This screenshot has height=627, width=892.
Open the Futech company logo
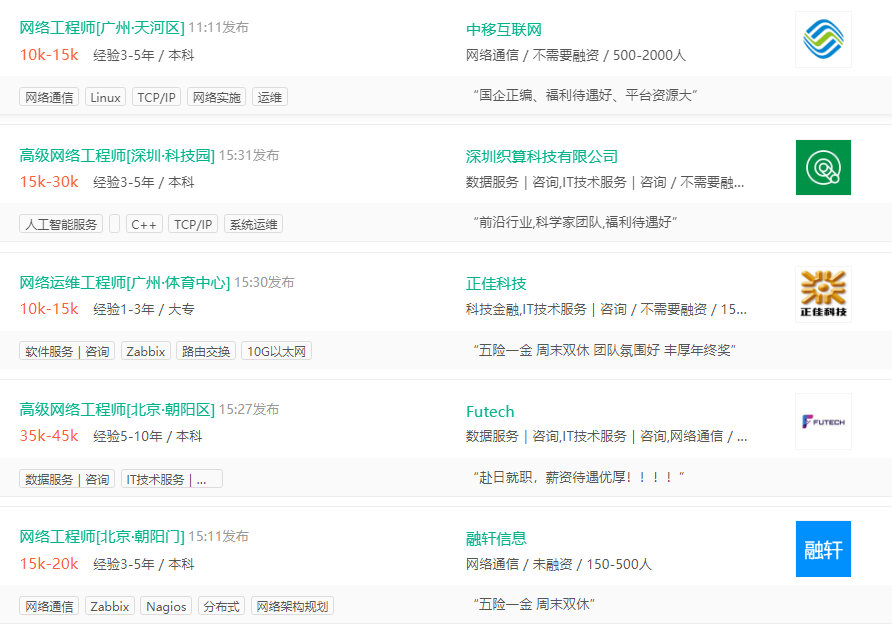[x=823, y=422]
